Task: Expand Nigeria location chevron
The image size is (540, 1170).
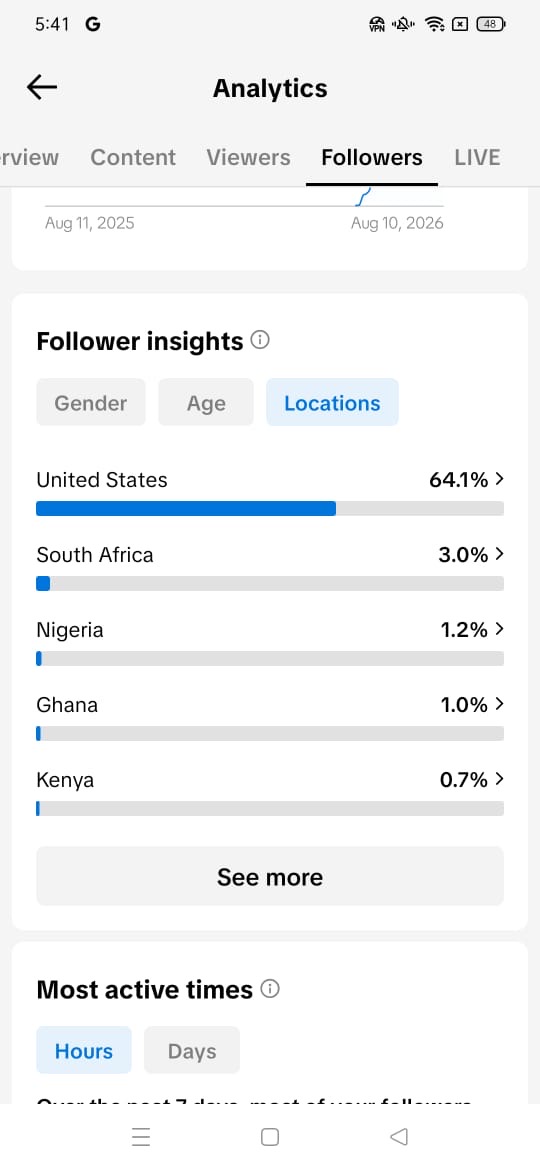Action: tap(500, 630)
